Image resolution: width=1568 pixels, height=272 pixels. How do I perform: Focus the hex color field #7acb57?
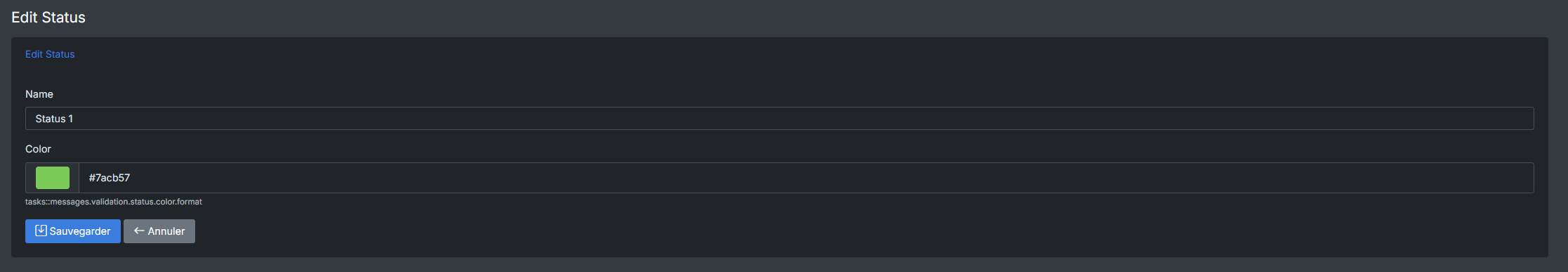(x=806, y=178)
